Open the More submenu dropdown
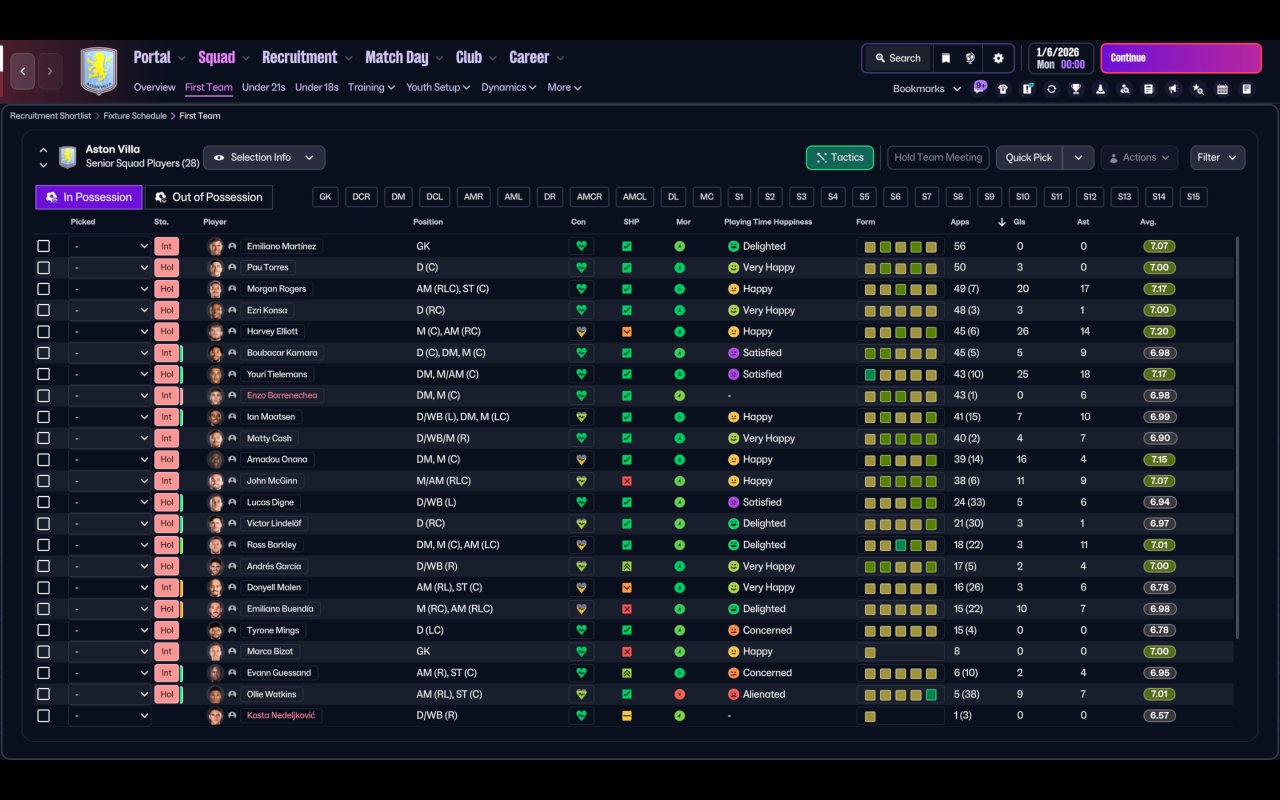Viewport: 1280px width, 800px height. (564, 87)
